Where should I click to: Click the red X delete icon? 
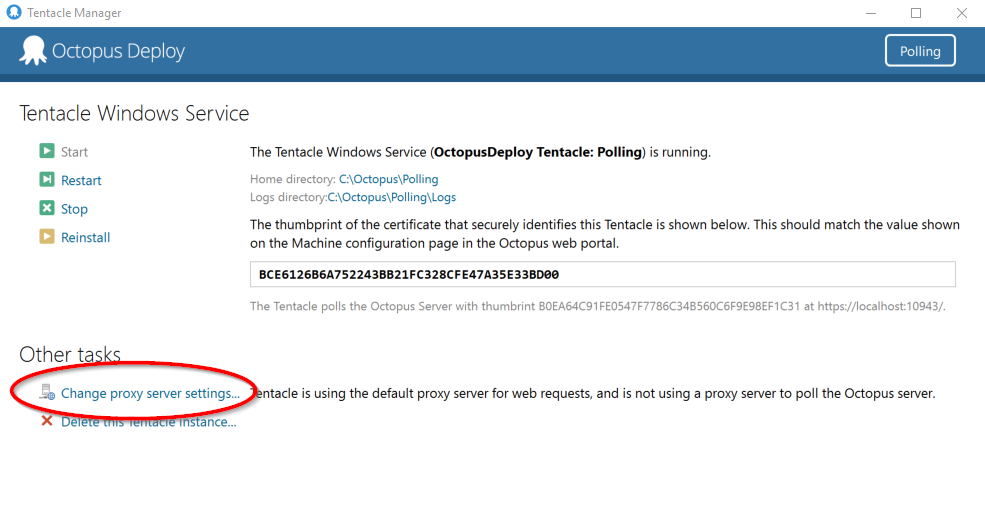pyautogui.click(x=47, y=420)
